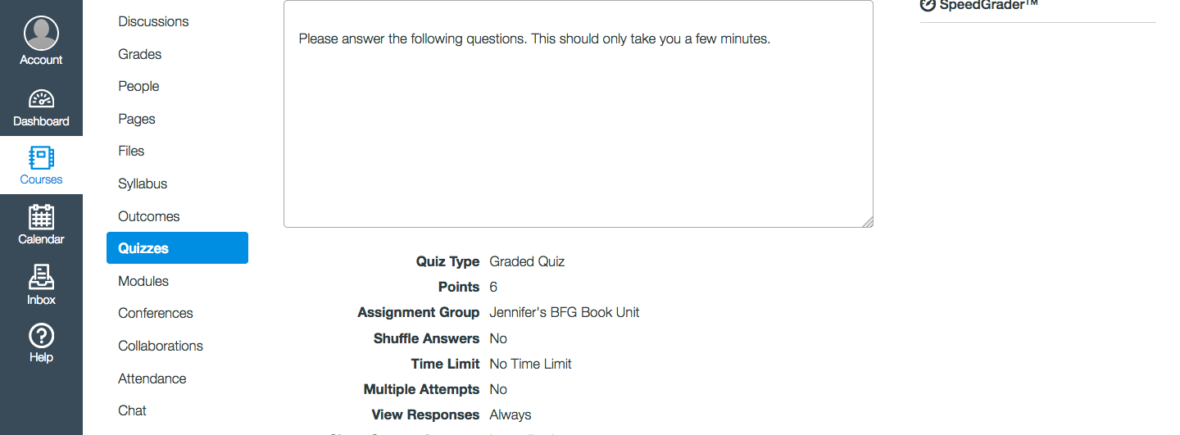This screenshot has height=435, width=1180.
Task: Open the Account avatar icon
Action: [x=41, y=33]
